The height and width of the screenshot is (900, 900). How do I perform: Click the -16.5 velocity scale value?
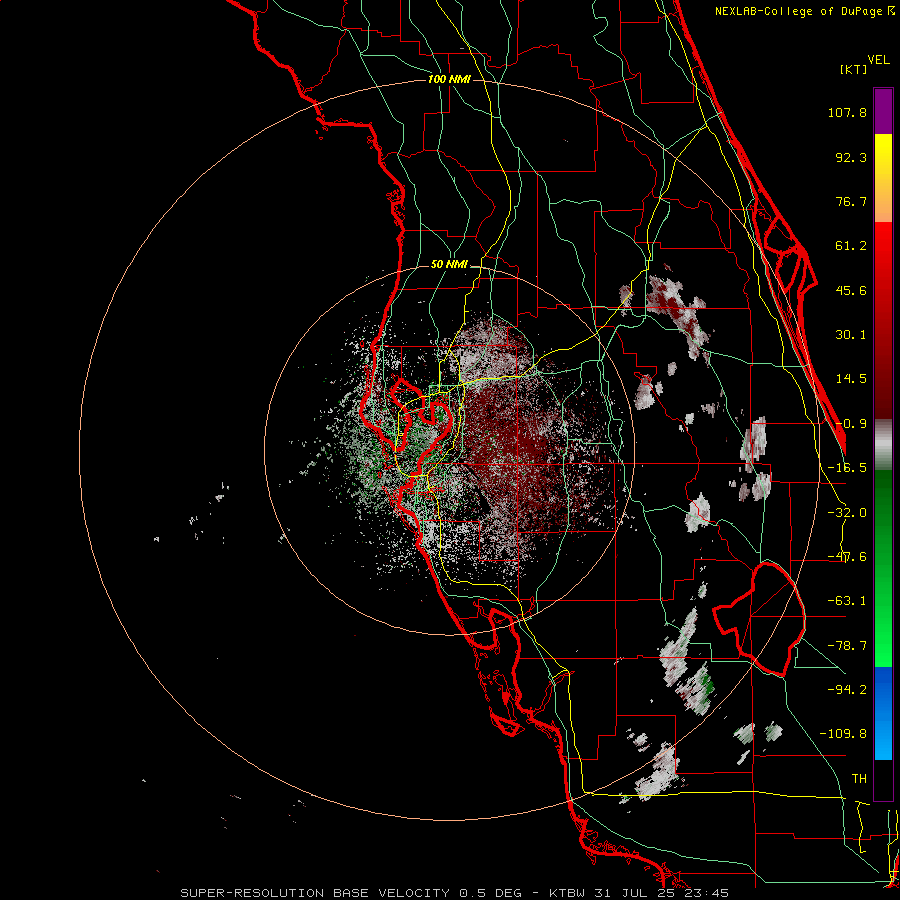[847, 468]
